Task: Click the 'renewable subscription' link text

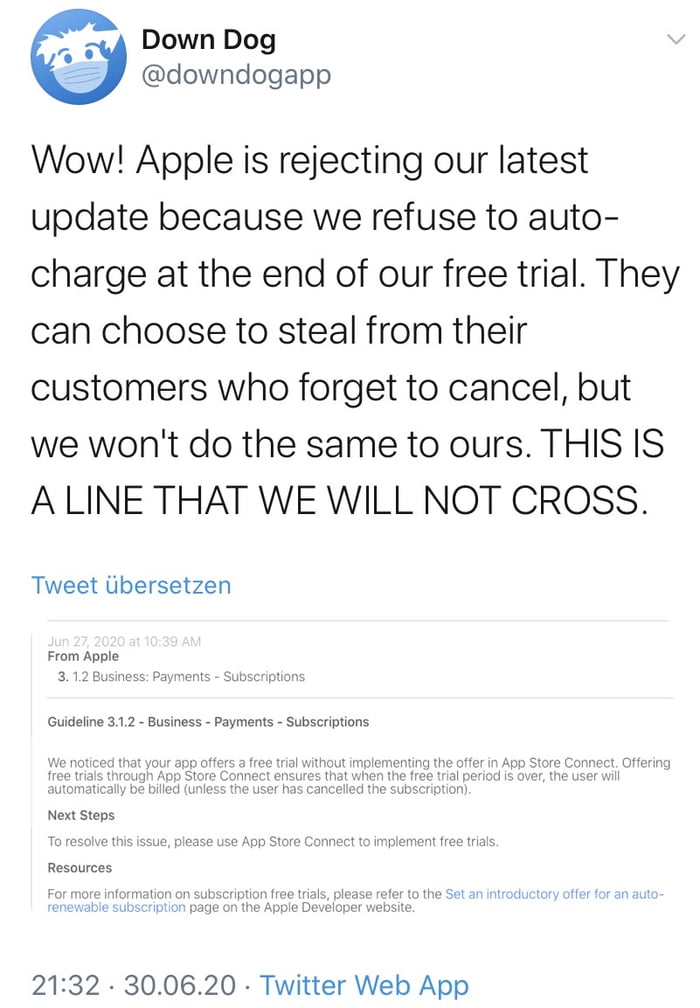Action: pos(117,907)
